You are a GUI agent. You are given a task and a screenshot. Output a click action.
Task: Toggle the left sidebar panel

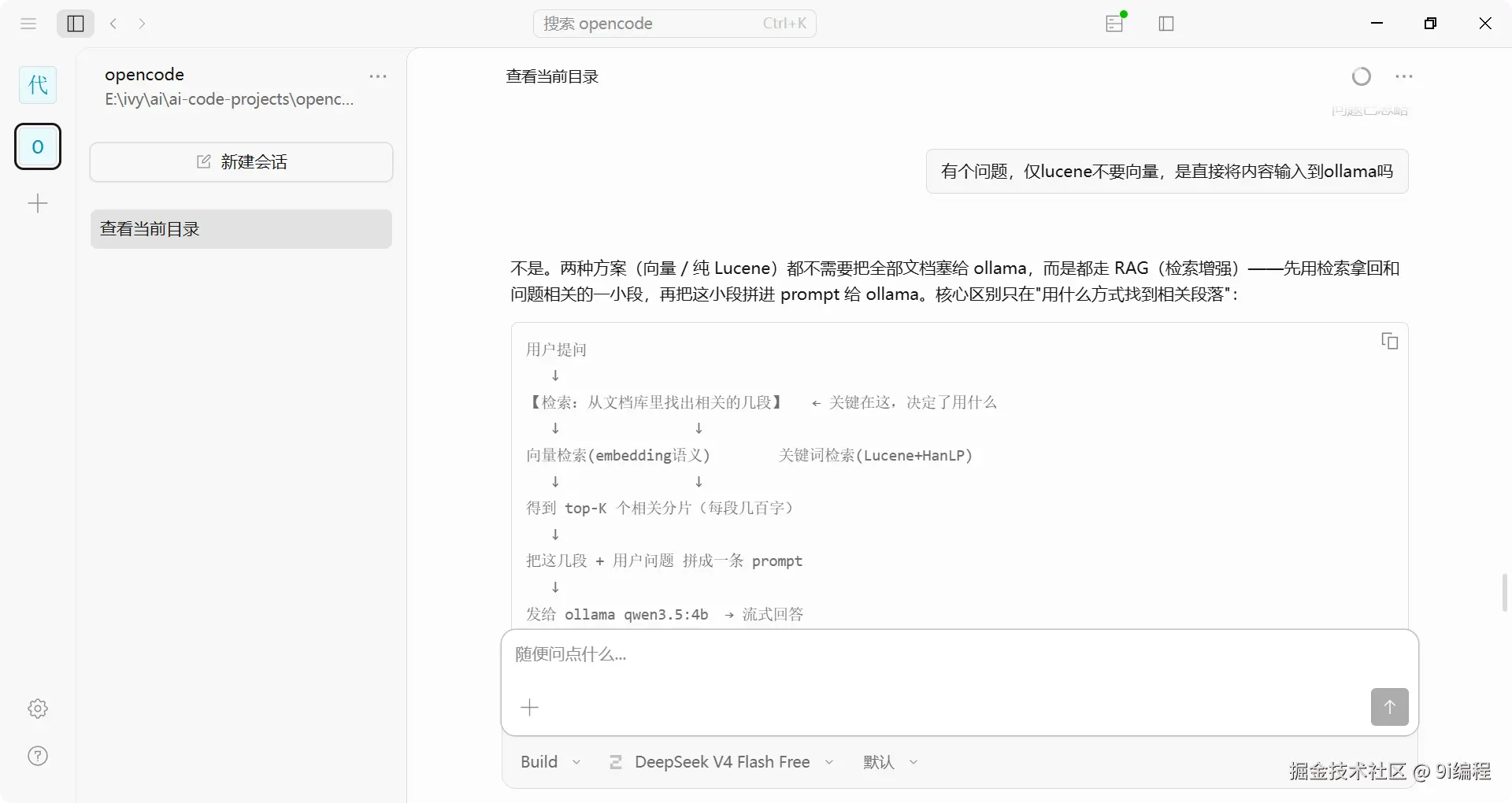76,24
